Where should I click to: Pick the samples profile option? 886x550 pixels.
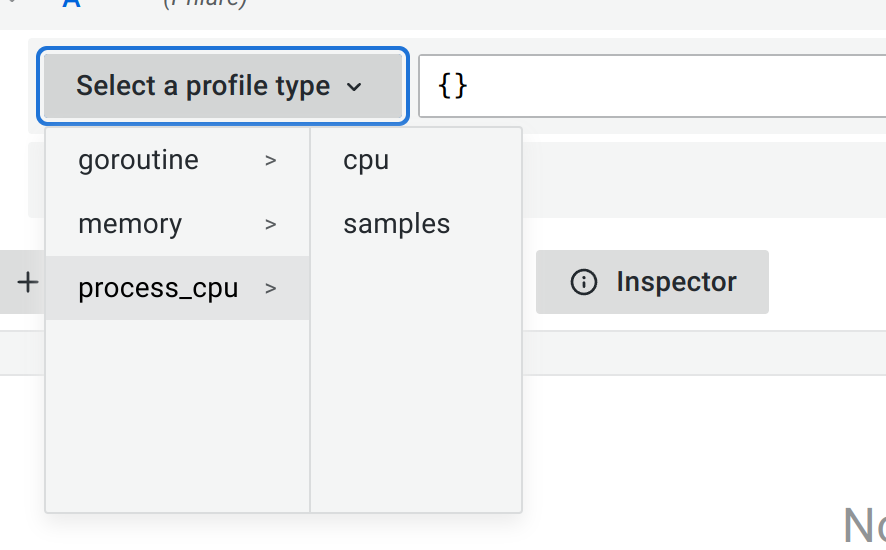(397, 224)
